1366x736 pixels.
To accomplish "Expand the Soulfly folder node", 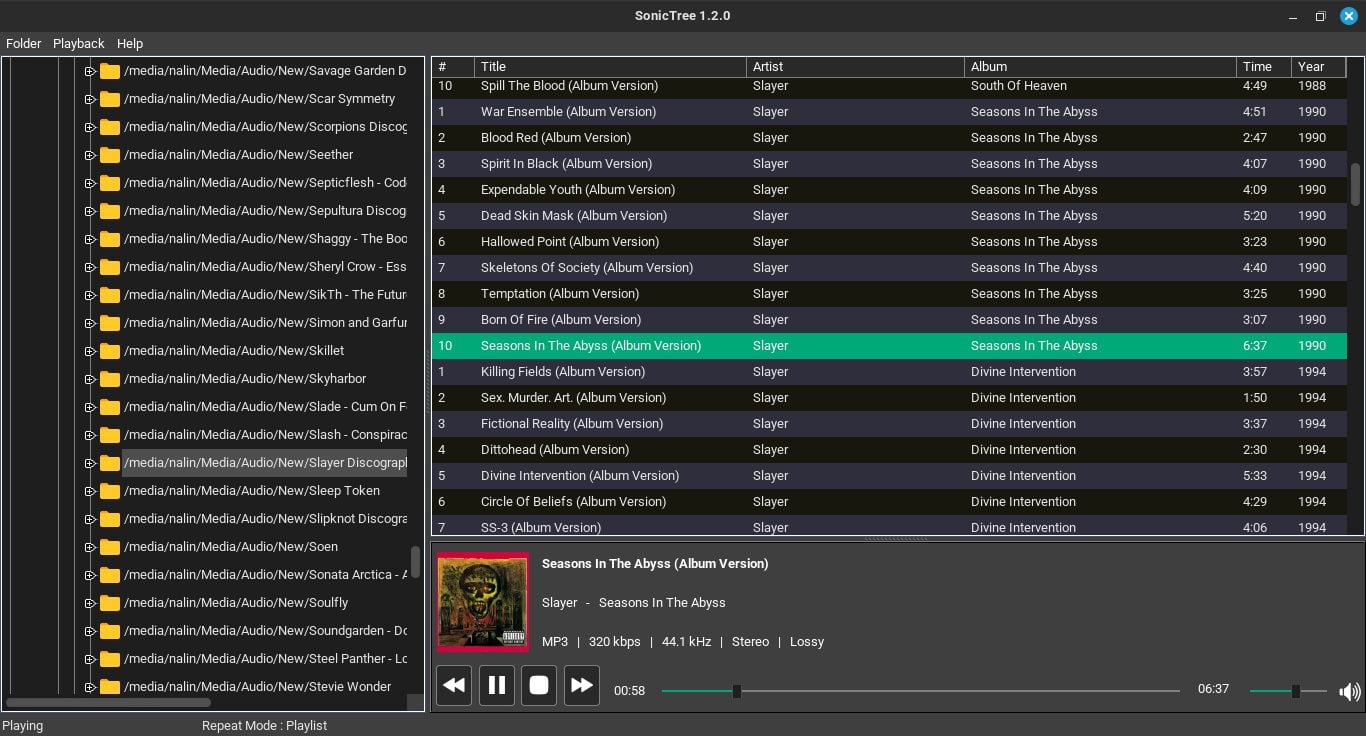I will click(x=89, y=603).
